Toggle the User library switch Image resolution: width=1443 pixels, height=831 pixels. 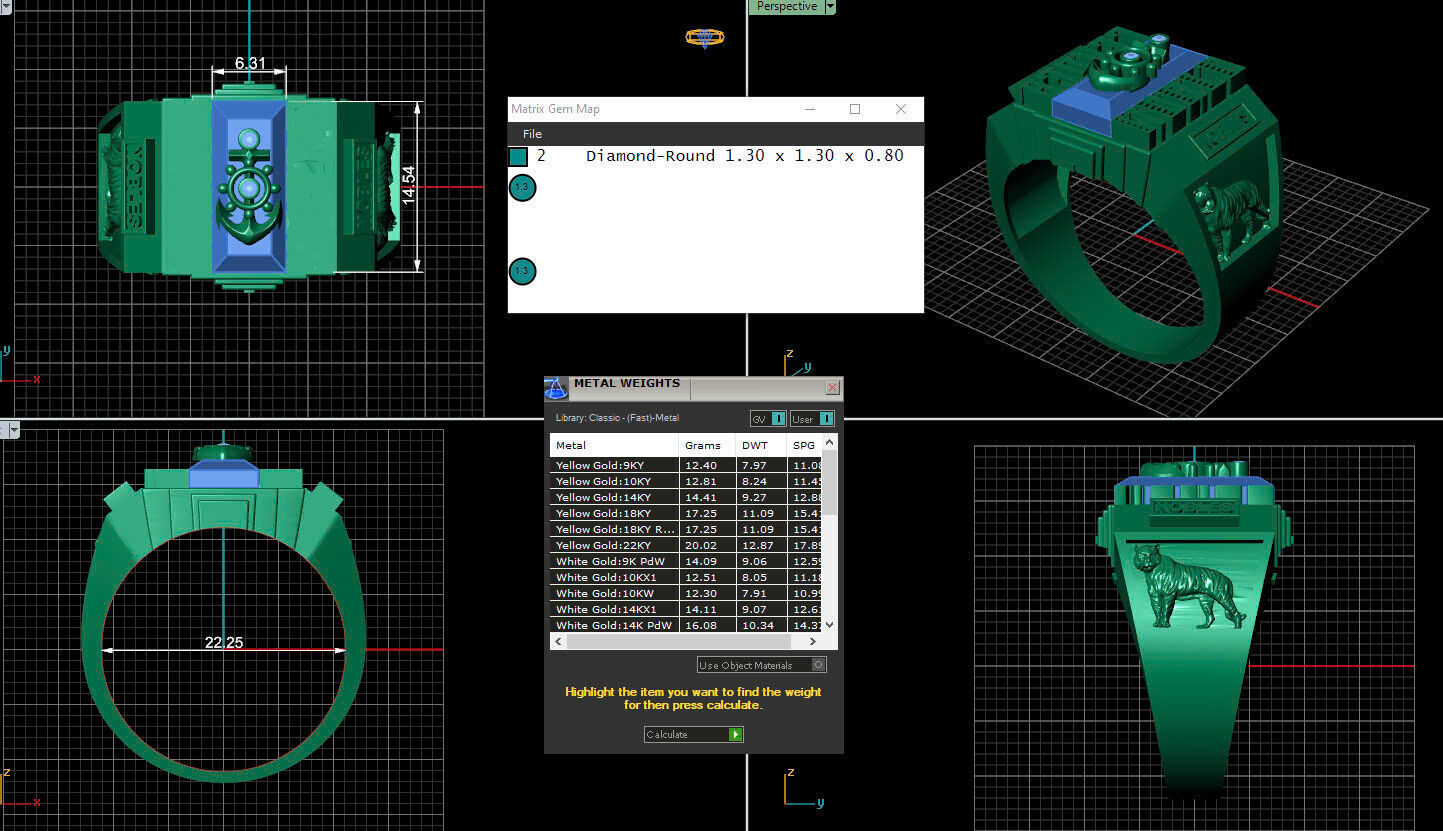(812, 419)
